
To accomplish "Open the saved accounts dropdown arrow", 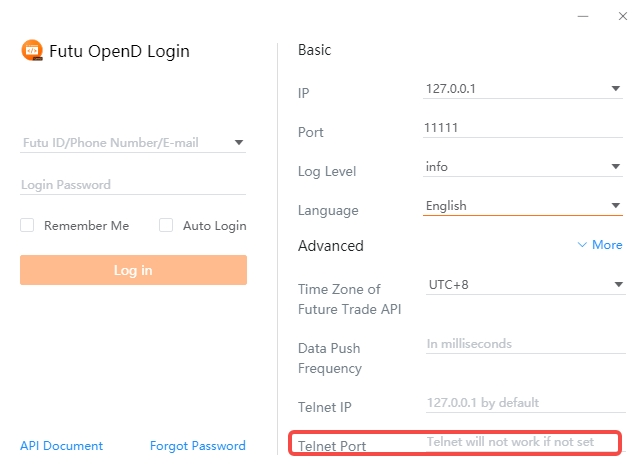I will pos(239,143).
